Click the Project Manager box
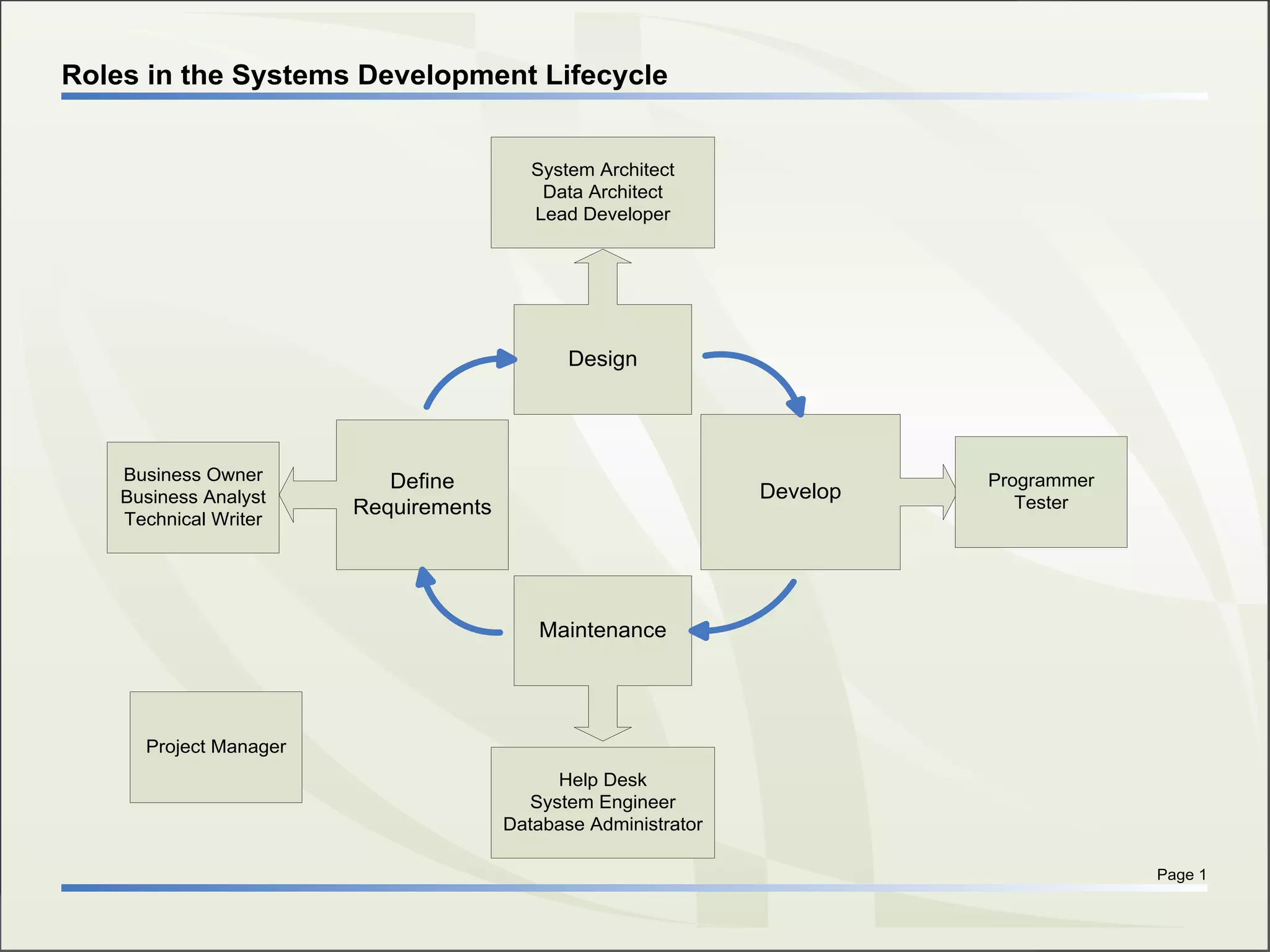Image resolution: width=1270 pixels, height=952 pixels. (216, 747)
